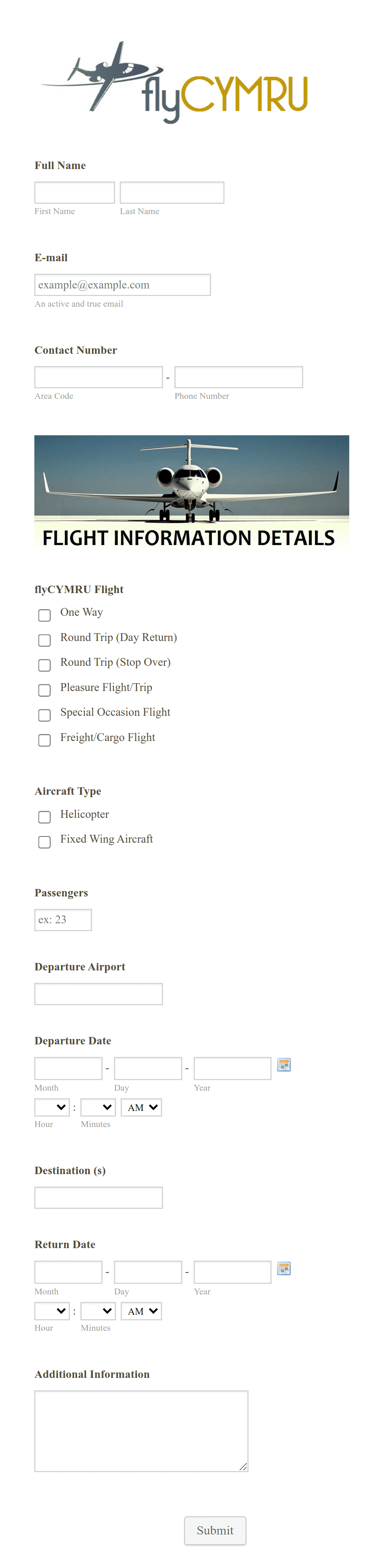The width and height of the screenshot is (384, 1568).
Task: Submit the flight request form
Action: (216, 1530)
